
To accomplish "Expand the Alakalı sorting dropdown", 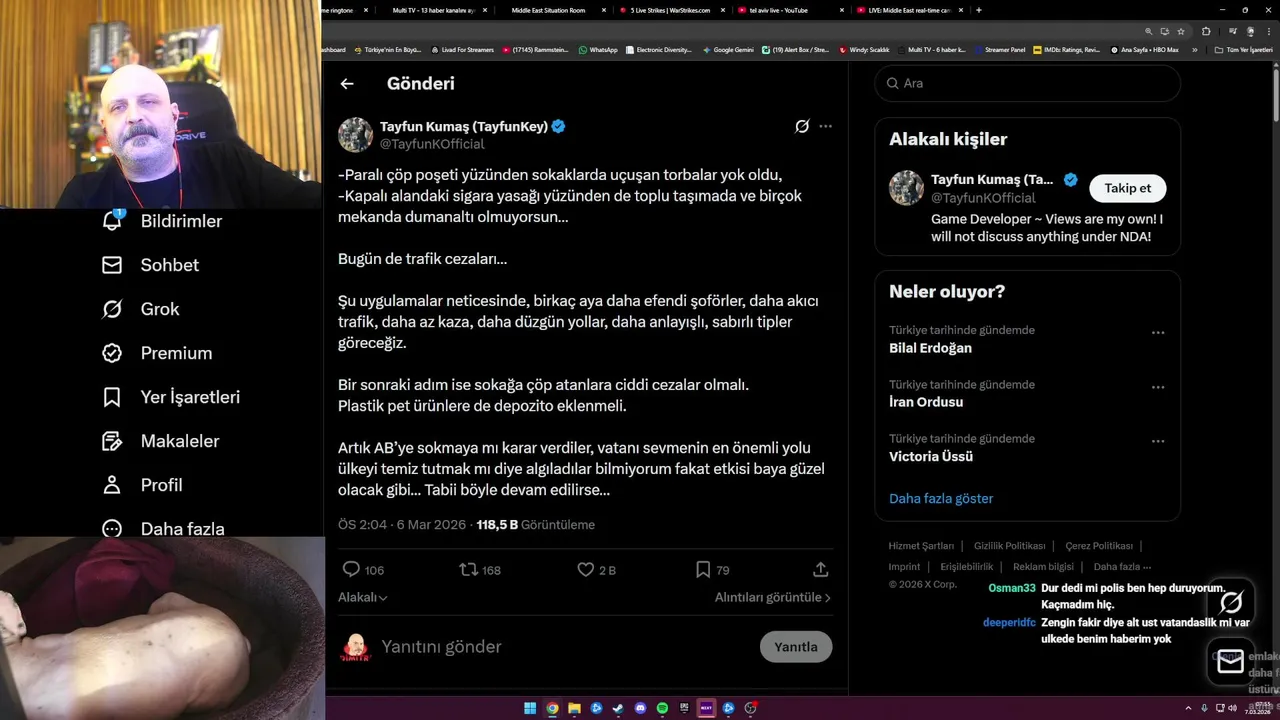I will (x=363, y=597).
